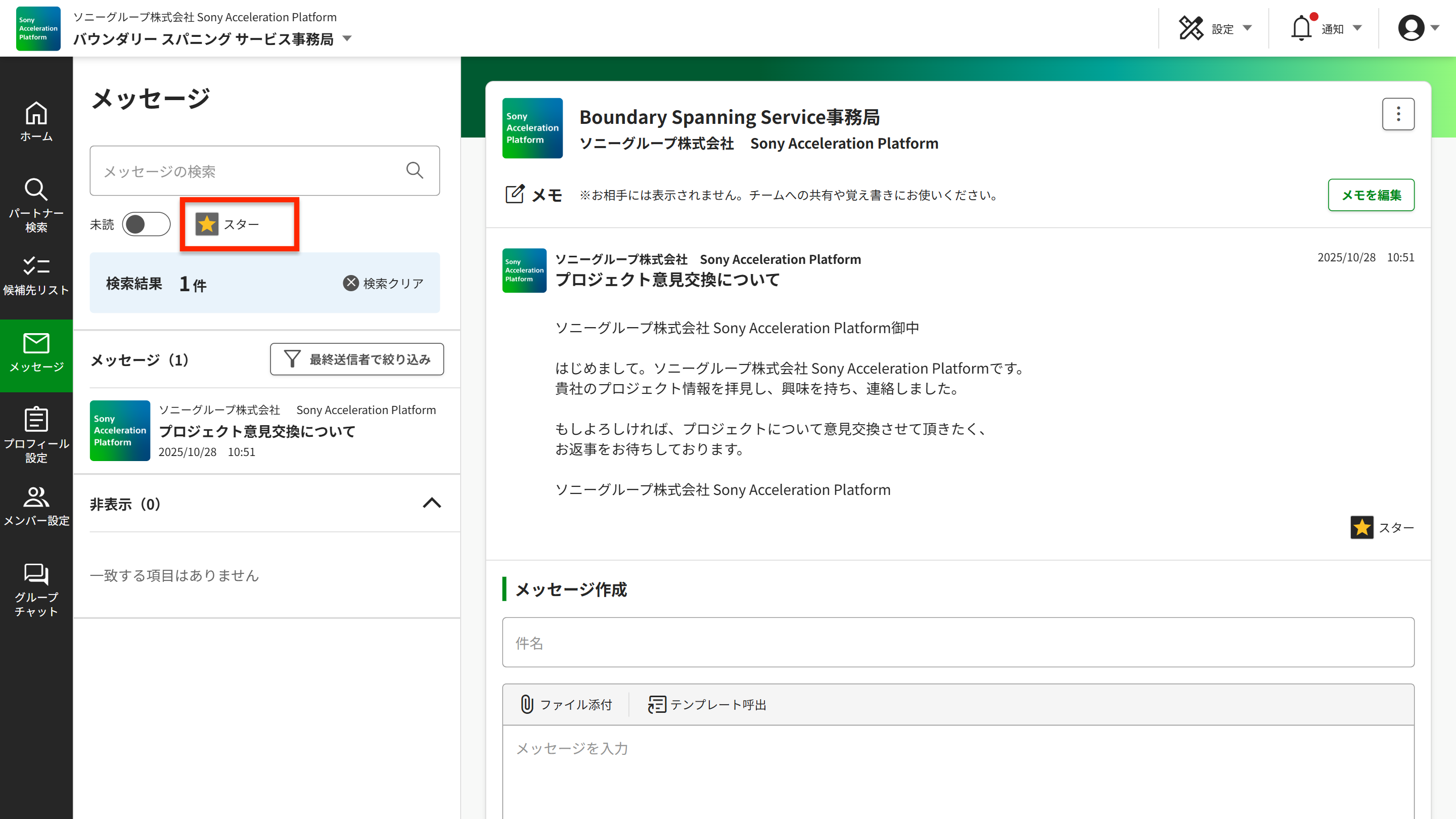Go to Partner search in sidebar

coord(36,204)
